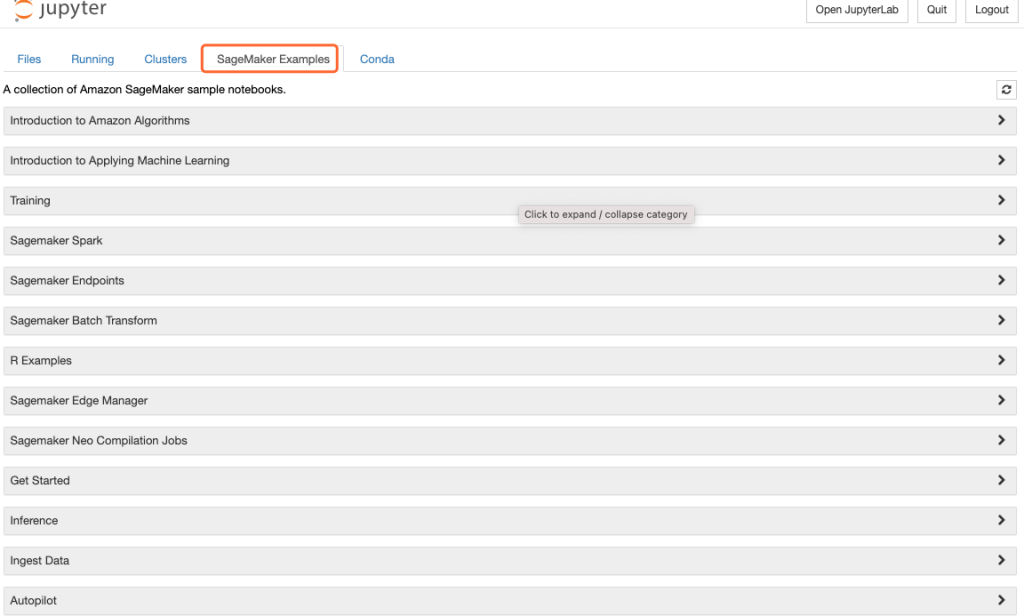Click the Quit button
The image size is (1024, 616).
(x=936, y=10)
